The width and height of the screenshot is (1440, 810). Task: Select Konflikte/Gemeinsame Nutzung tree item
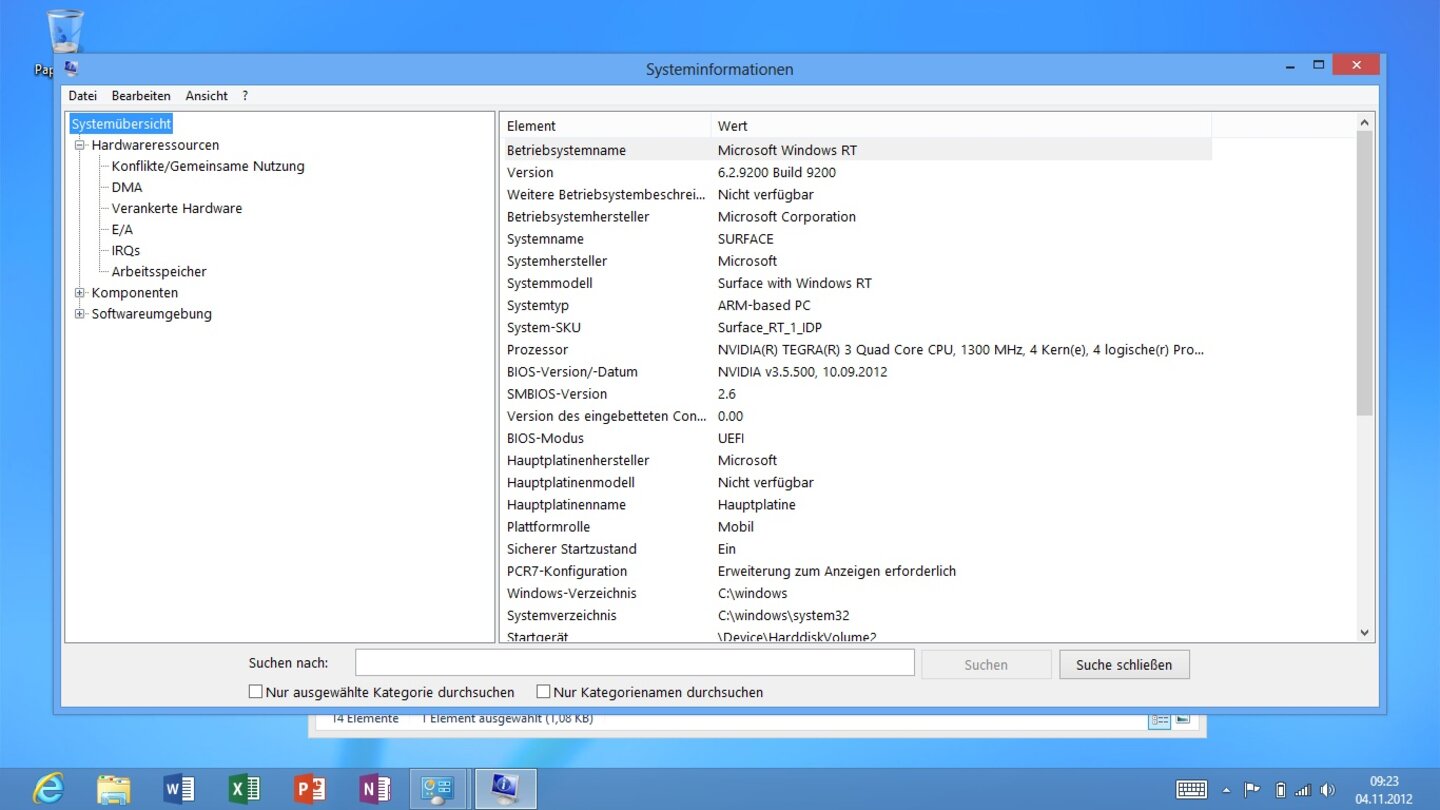[x=208, y=166]
